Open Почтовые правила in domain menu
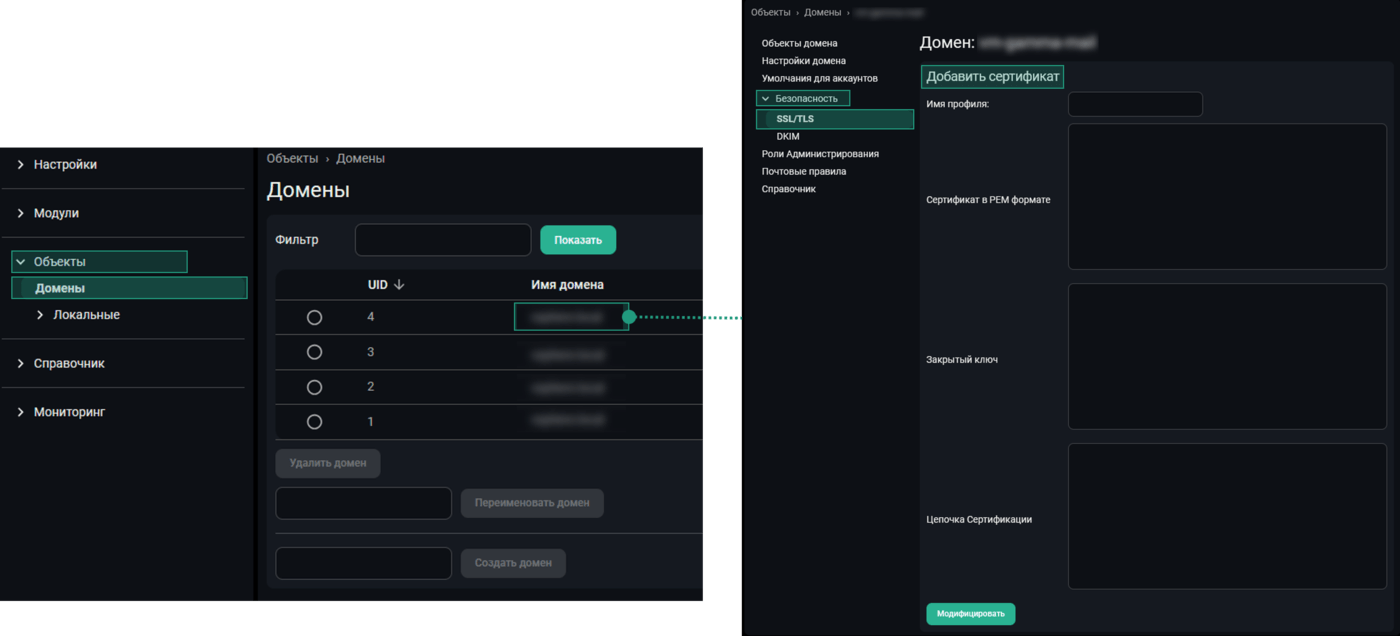Screen dimensions: 1400x636 (803, 172)
